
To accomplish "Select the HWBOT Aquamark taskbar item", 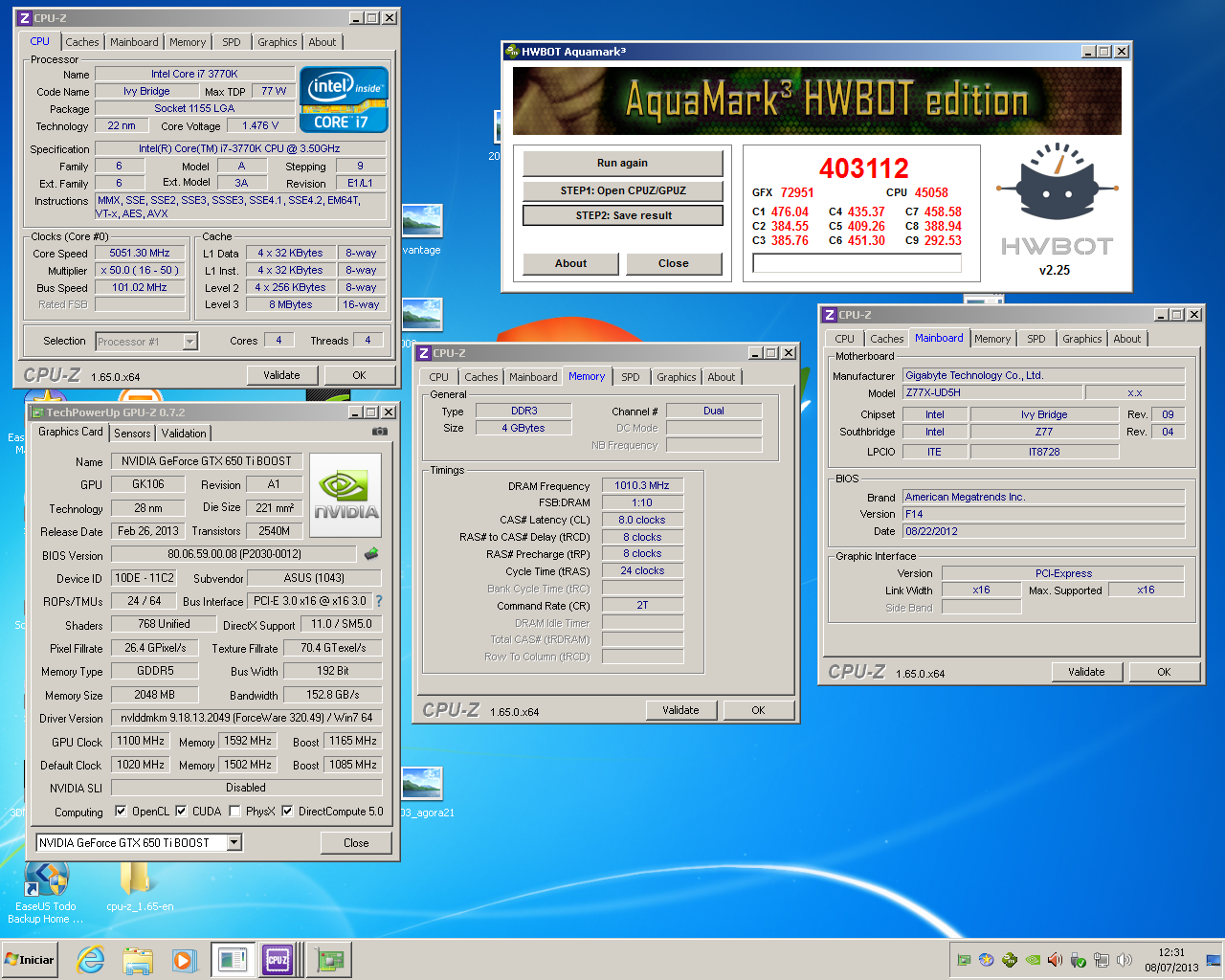I will click(x=233, y=960).
